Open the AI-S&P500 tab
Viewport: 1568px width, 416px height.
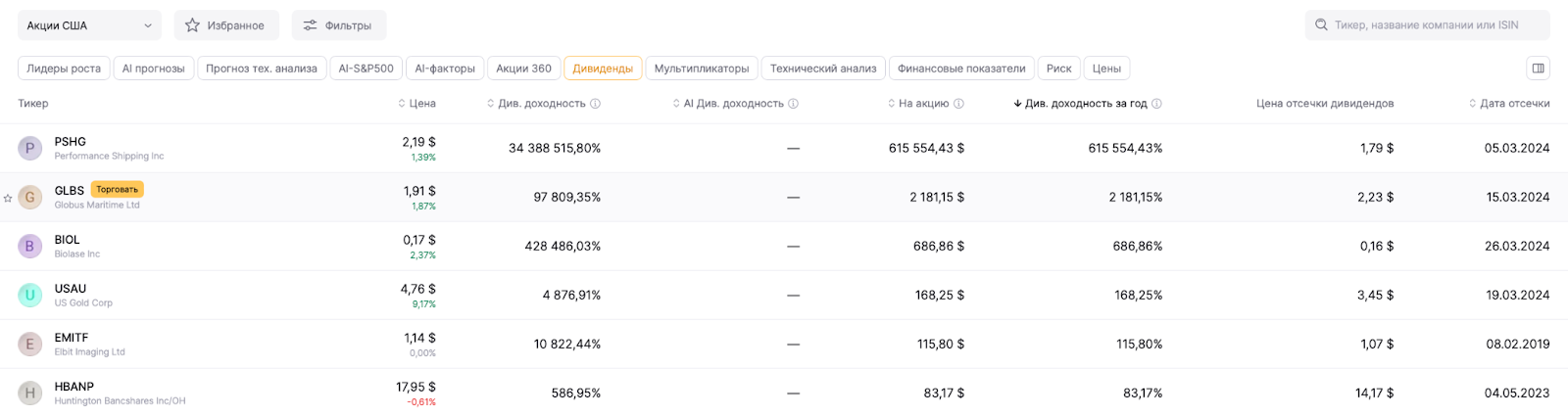click(366, 69)
